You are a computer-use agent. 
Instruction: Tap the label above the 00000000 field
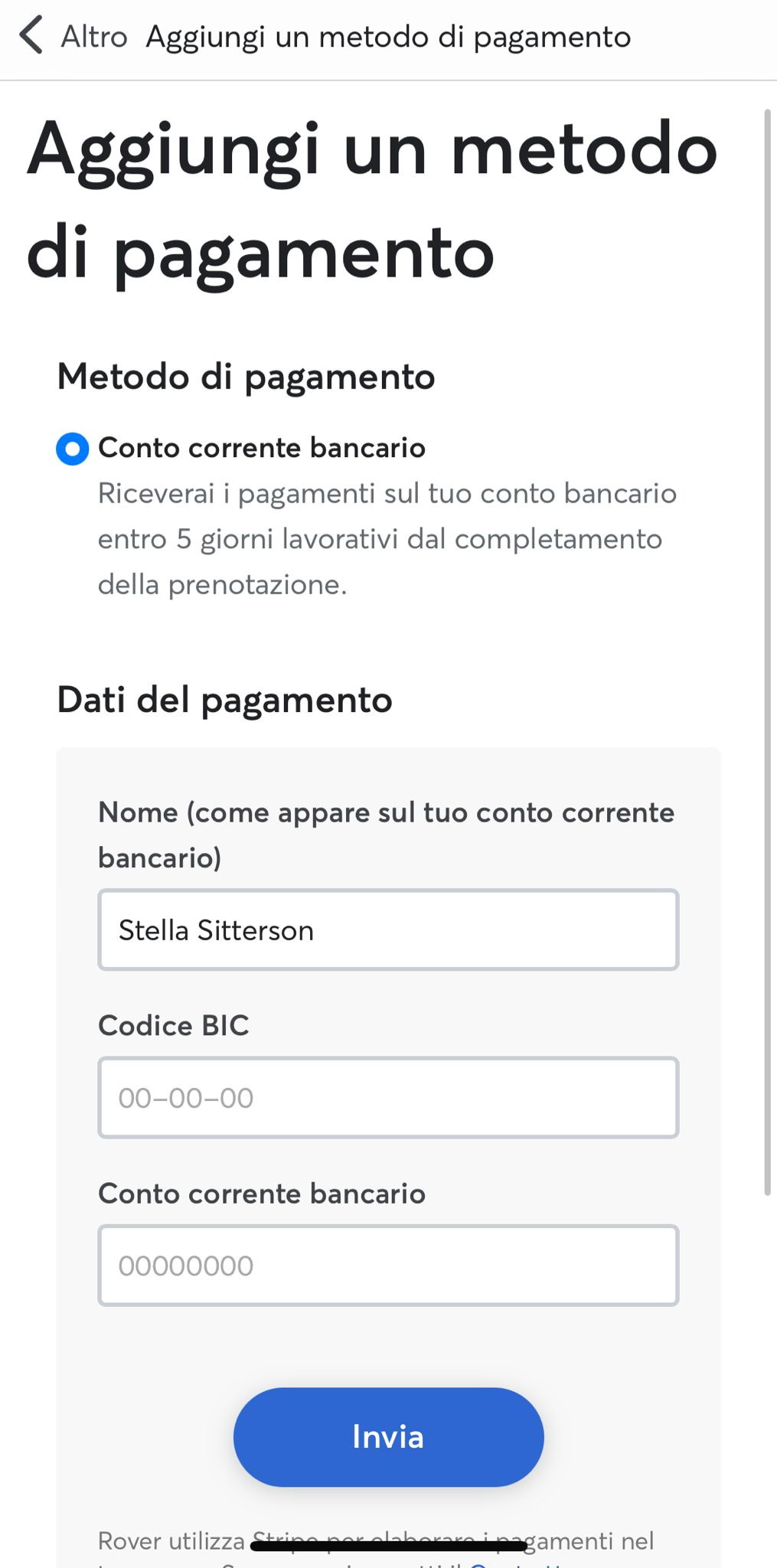pos(261,1193)
